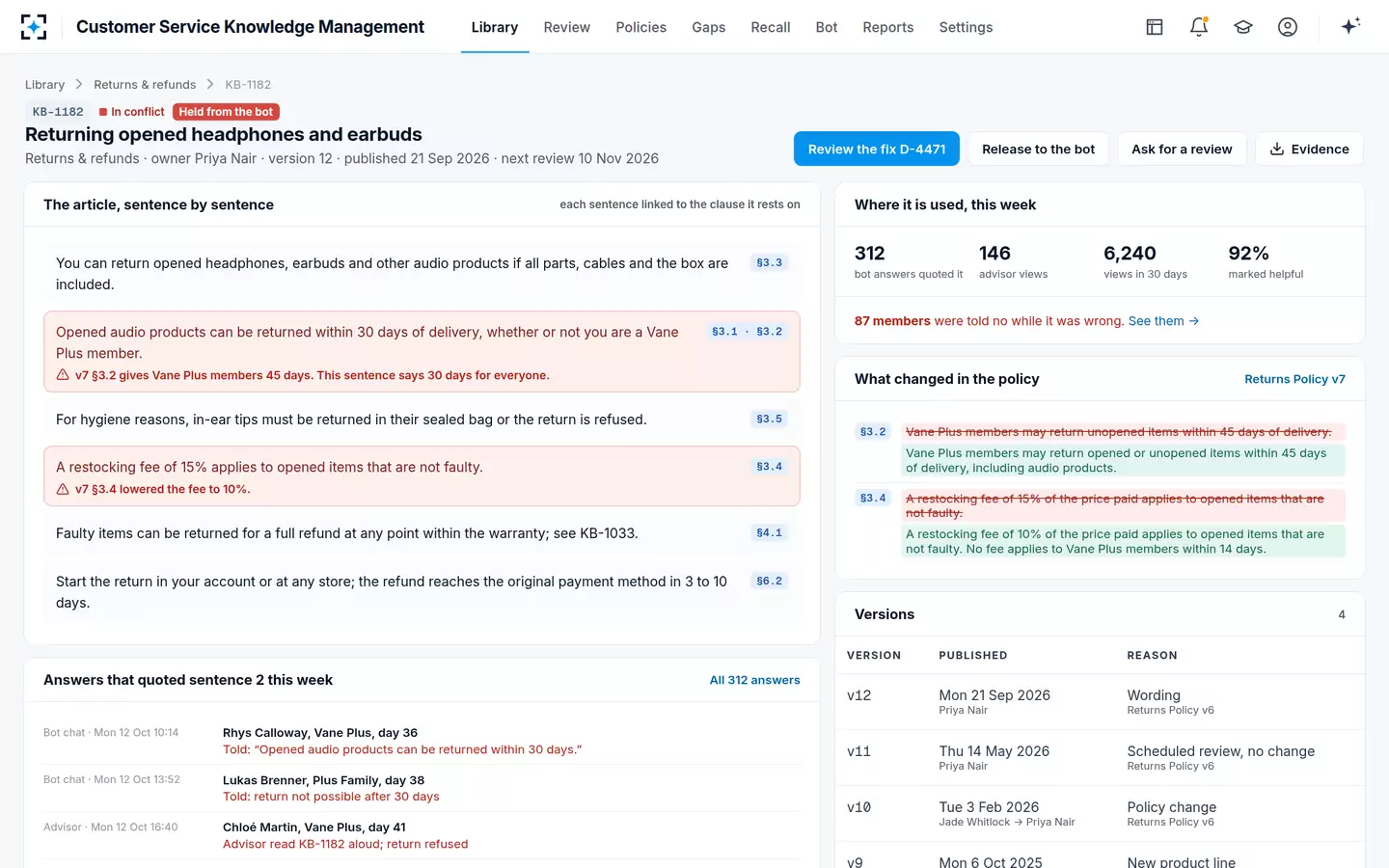Select the 15% restocking fee sentence in the article

pos(422,476)
